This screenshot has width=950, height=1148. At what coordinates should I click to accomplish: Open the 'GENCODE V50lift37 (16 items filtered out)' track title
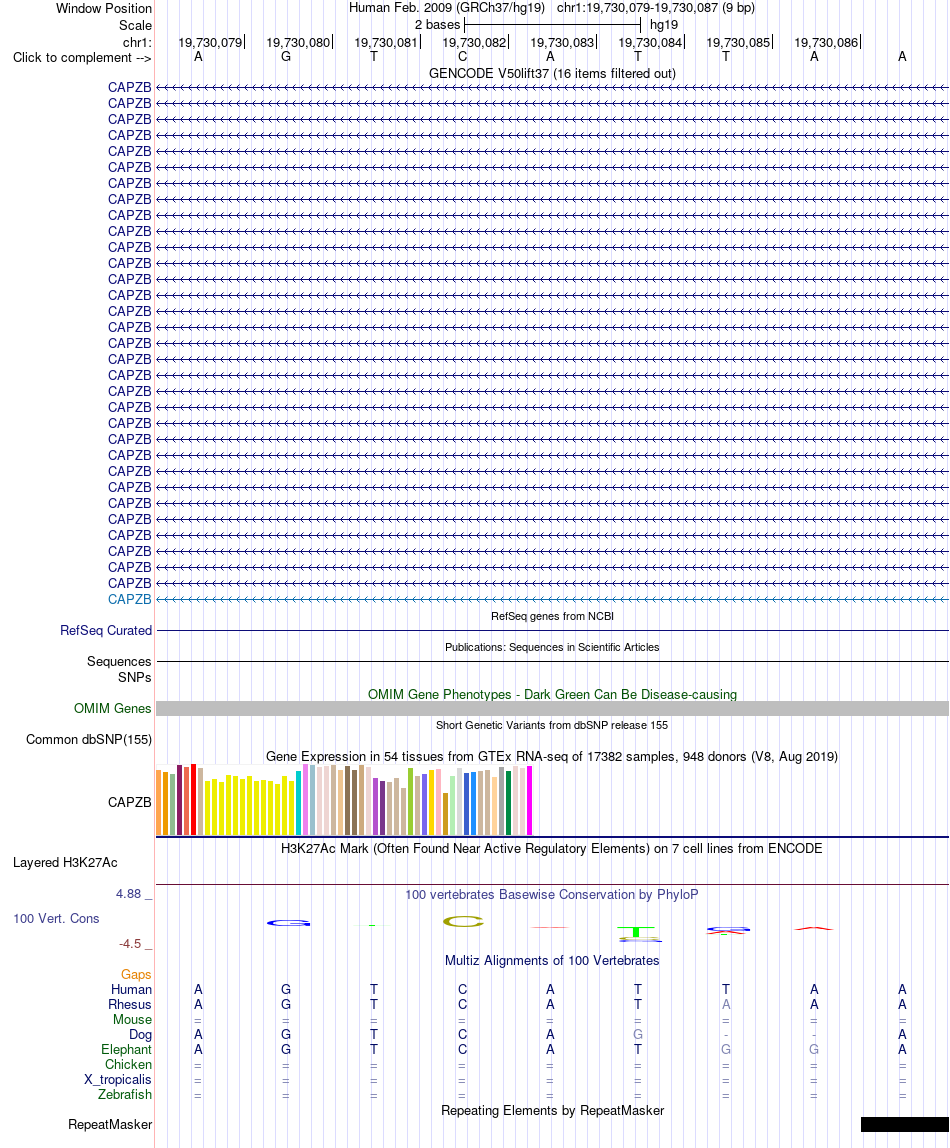tap(552, 73)
